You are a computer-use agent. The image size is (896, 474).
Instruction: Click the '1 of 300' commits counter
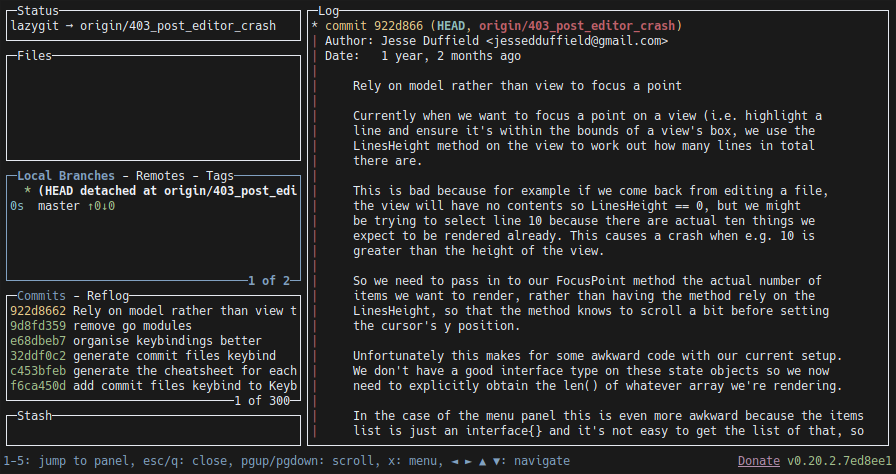click(x=262, y=400)
